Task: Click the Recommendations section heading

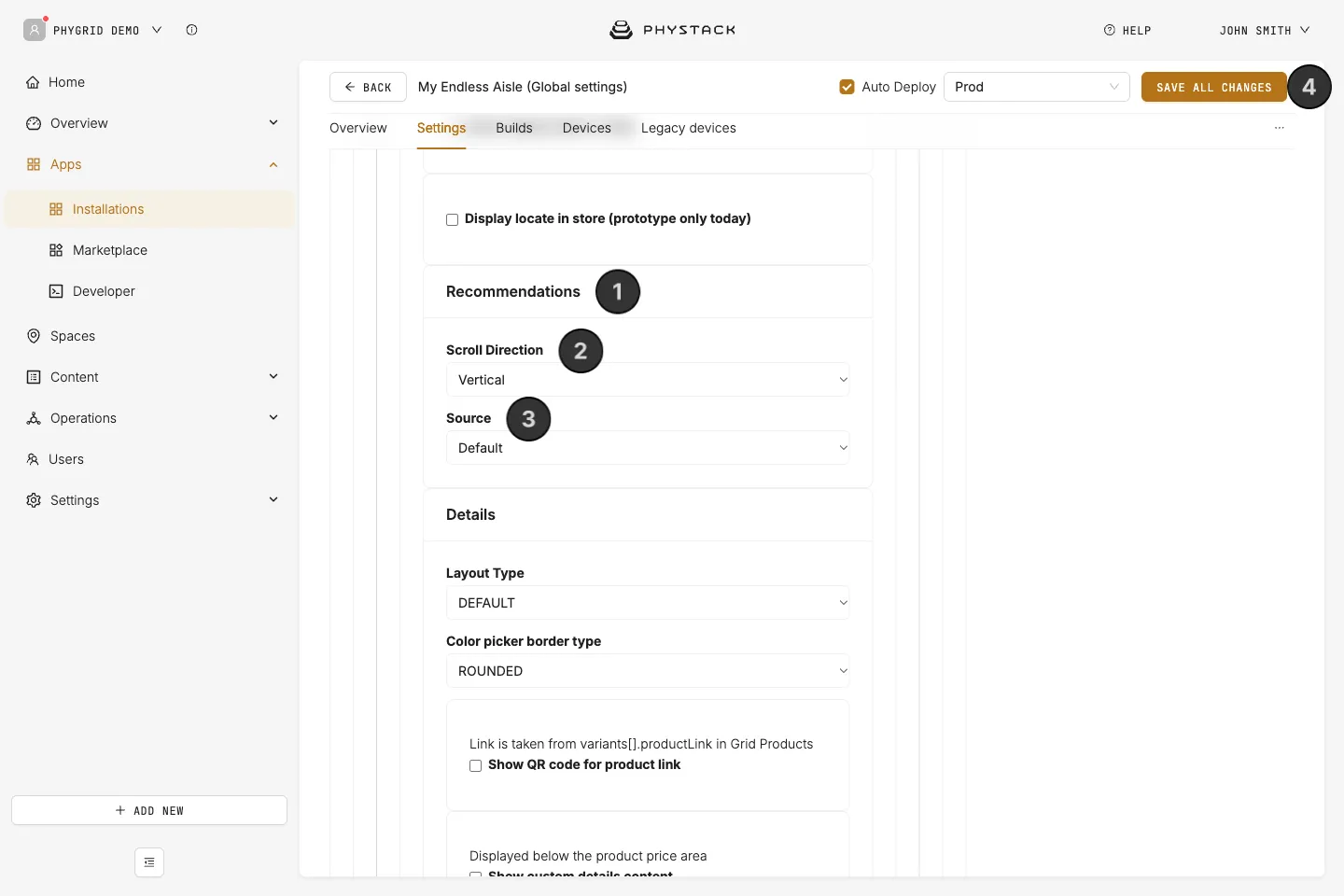Action: [513, 292]
